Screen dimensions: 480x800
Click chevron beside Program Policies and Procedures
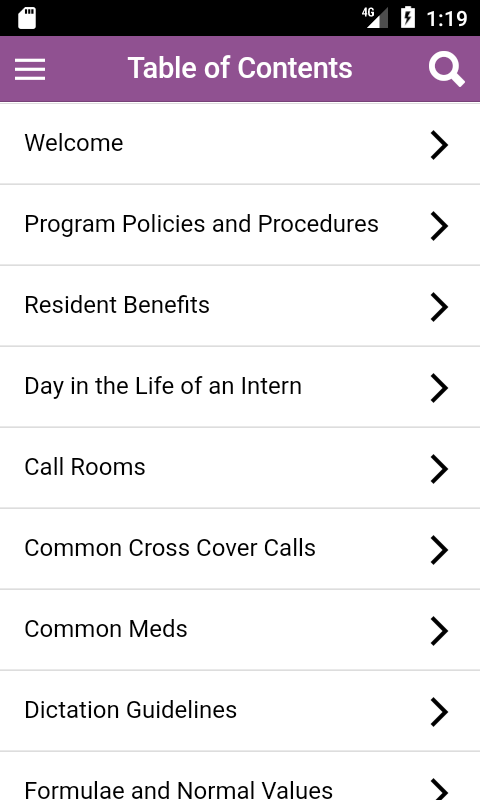[439, 226]
